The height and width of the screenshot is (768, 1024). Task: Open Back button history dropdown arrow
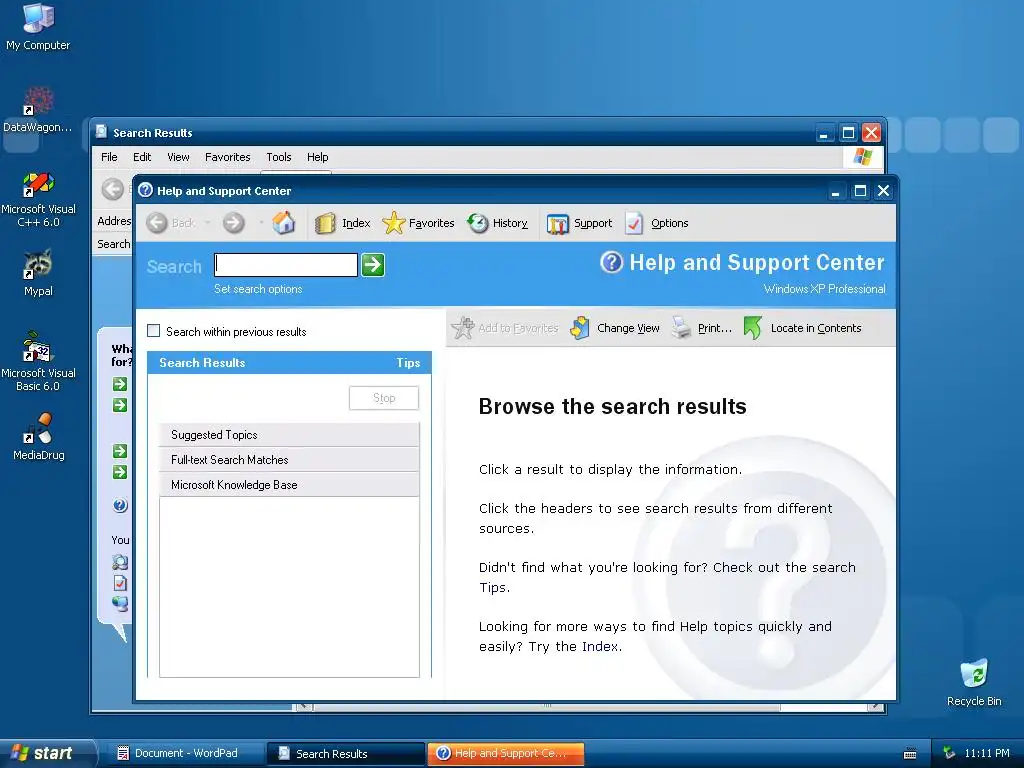pos(208,223)
